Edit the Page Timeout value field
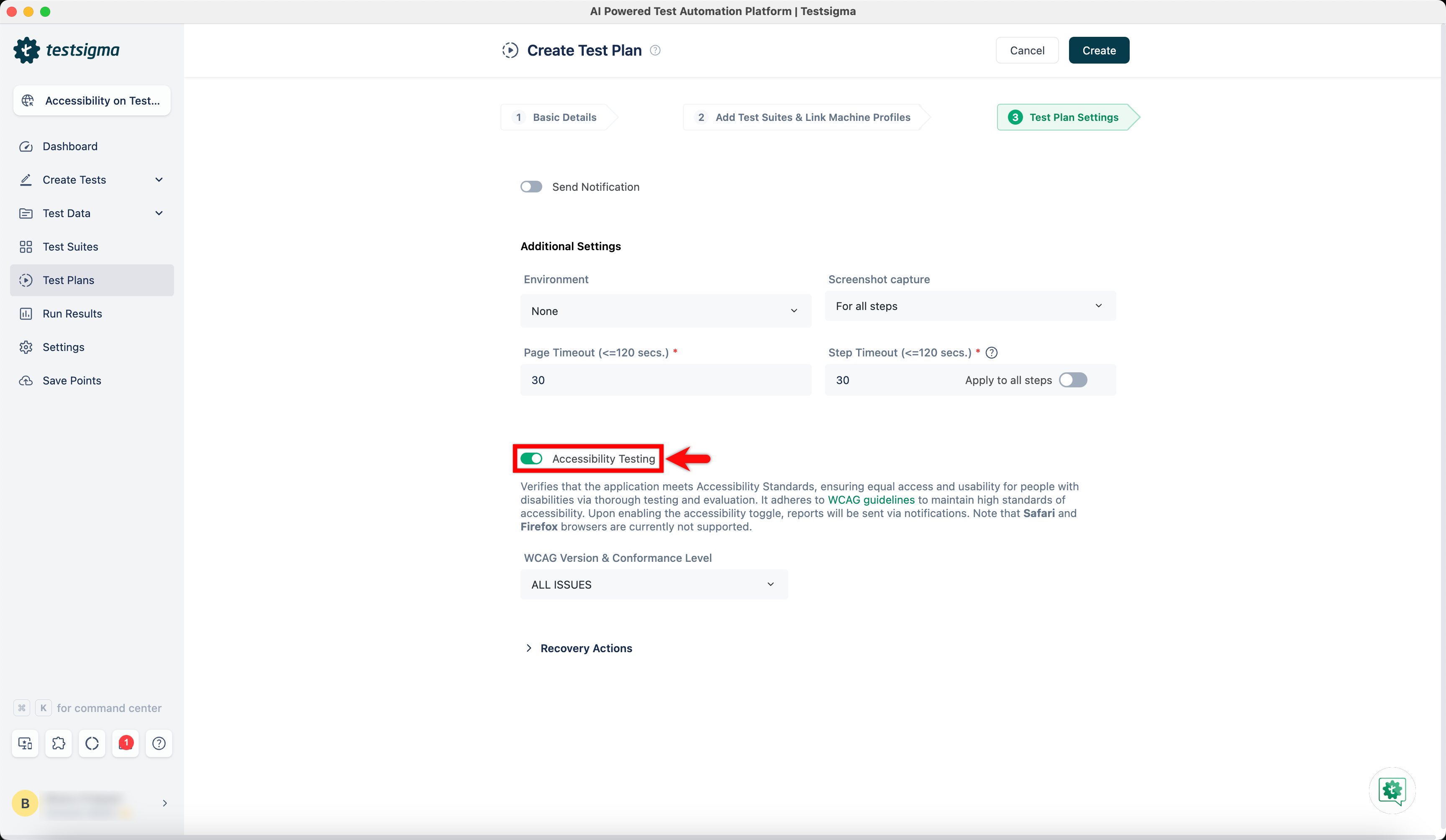 click(665, 380)
